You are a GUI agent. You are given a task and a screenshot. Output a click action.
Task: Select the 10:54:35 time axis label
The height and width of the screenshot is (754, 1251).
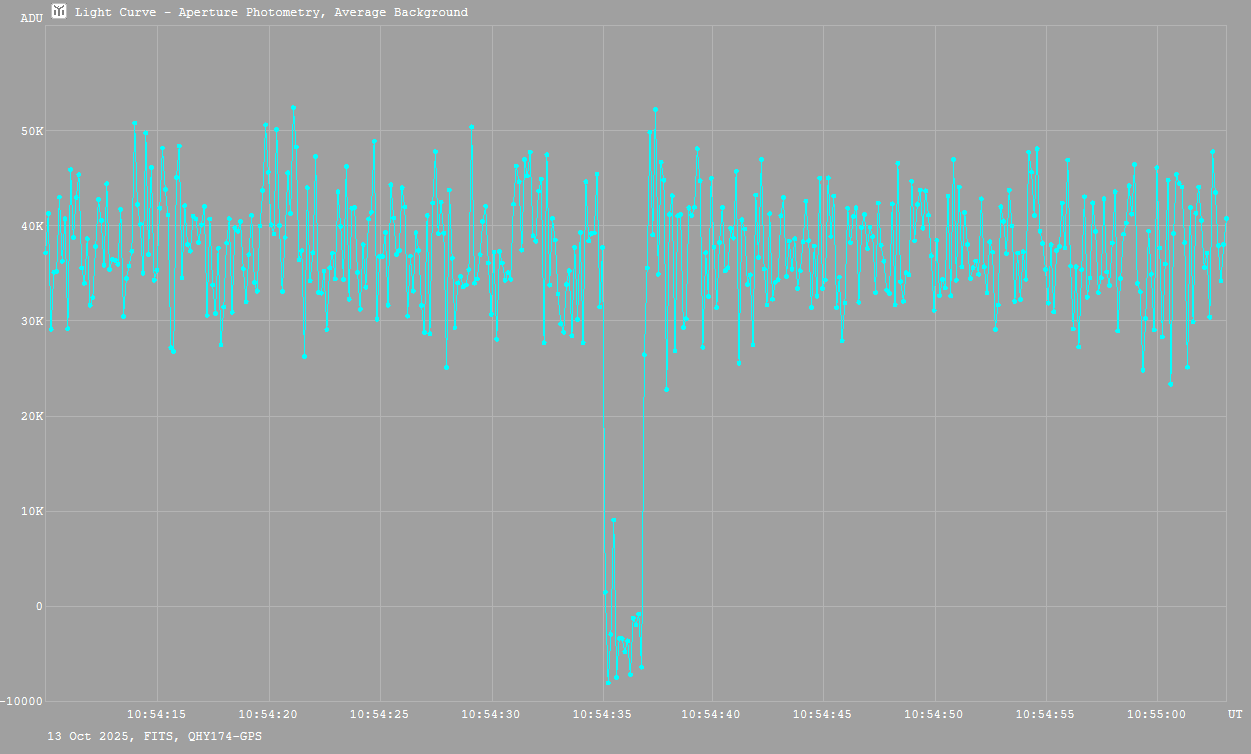click(601, 714)
